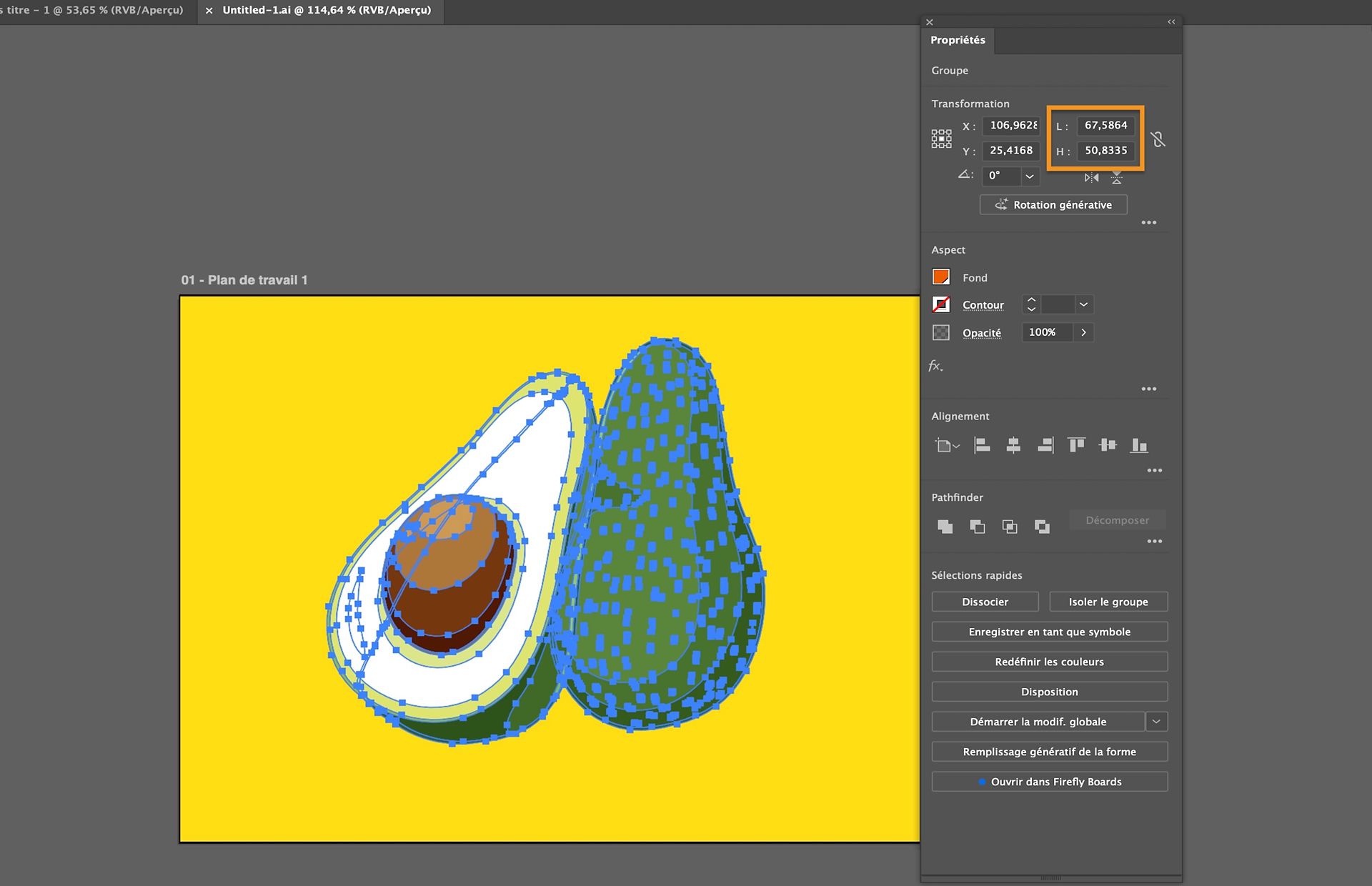The height and width of the screenshot is (886, 1372).
Task: Open the rotation angle dropdown
Action: coord(1030,176)
